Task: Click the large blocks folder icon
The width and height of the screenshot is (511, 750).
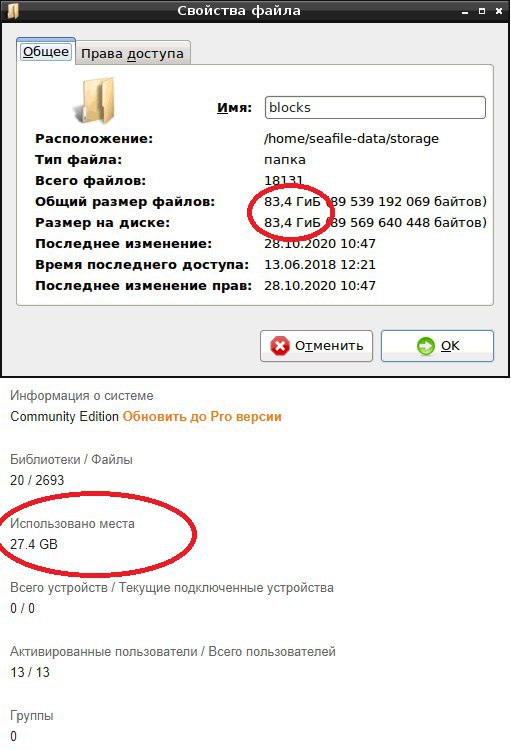Action: coord(95,100)
